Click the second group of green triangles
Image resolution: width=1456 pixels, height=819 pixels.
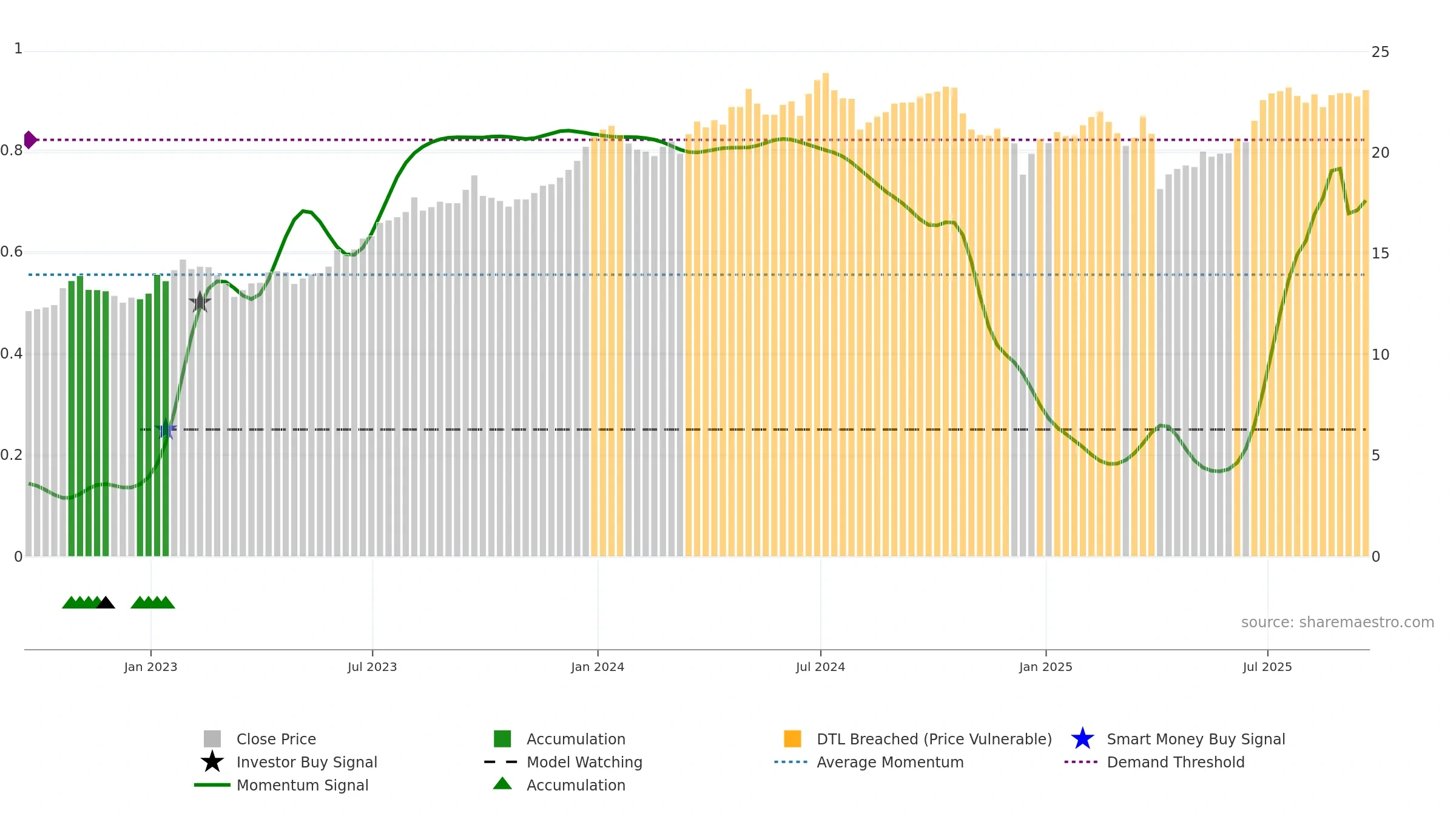pos(153,602)
